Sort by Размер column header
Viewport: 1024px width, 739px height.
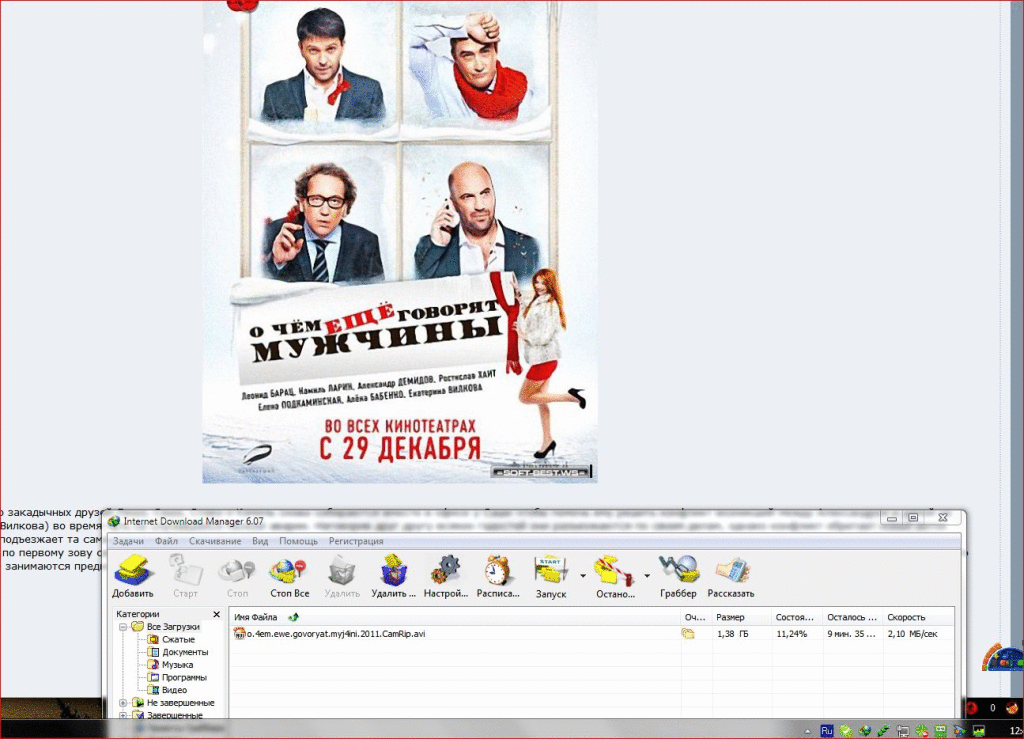[x=741, y=617]
